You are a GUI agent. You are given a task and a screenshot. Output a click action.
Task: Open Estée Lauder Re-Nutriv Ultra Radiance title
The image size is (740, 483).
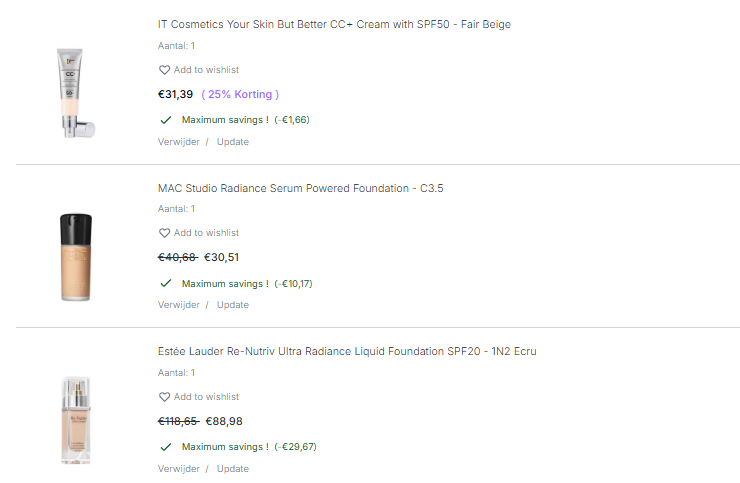347,352
